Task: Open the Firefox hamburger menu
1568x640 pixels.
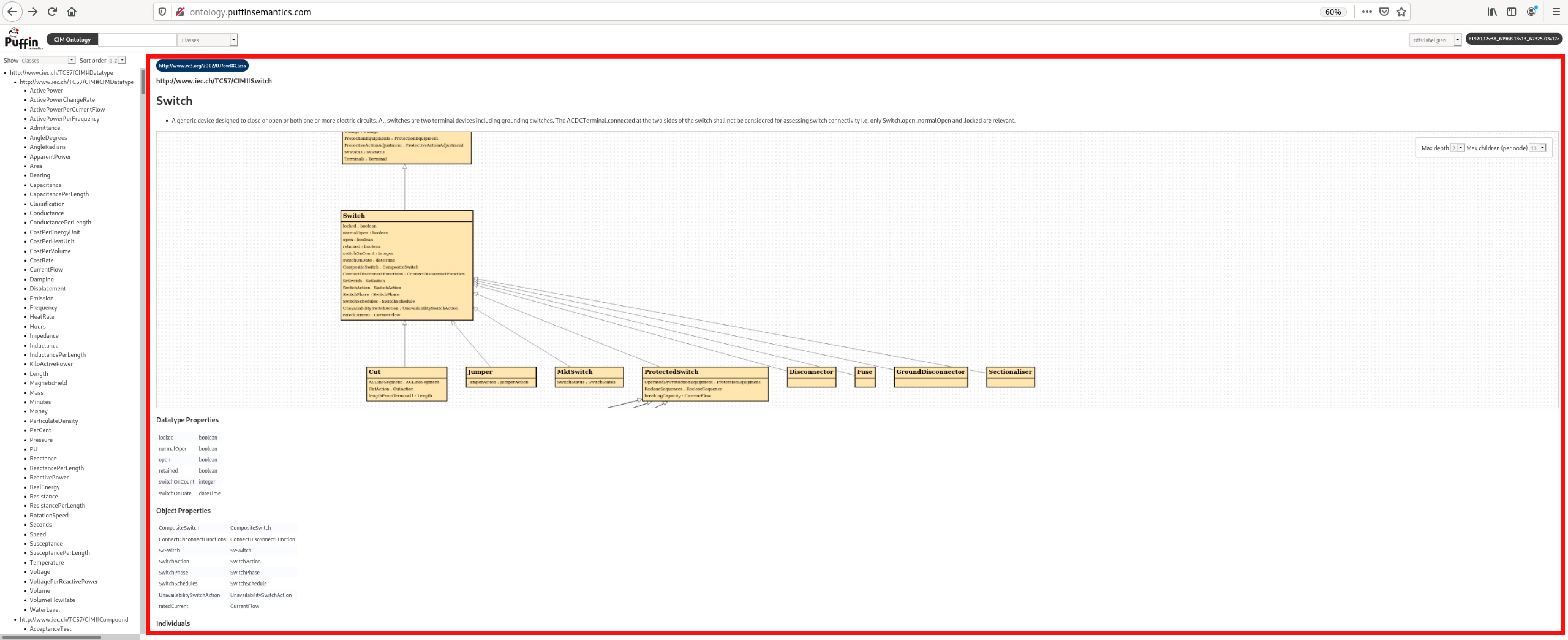Action: point(1556,12)
